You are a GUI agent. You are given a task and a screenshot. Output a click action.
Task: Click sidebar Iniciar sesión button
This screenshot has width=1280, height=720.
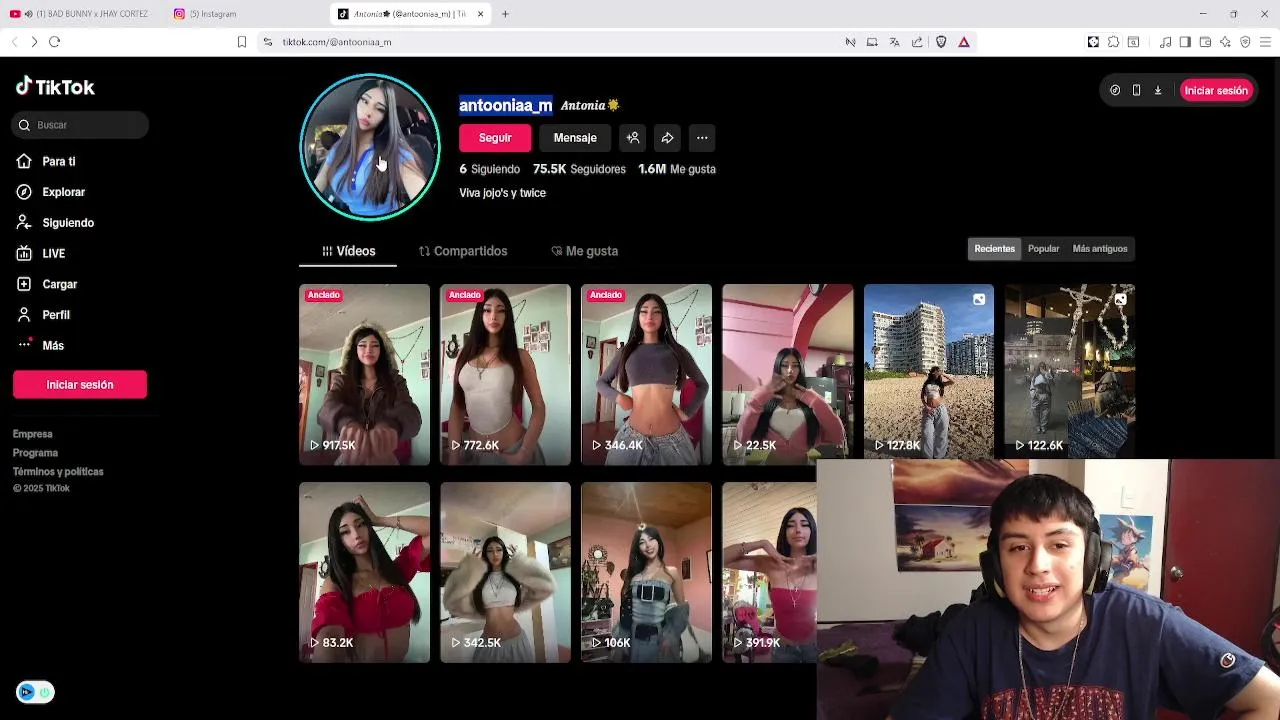point(80,385)
